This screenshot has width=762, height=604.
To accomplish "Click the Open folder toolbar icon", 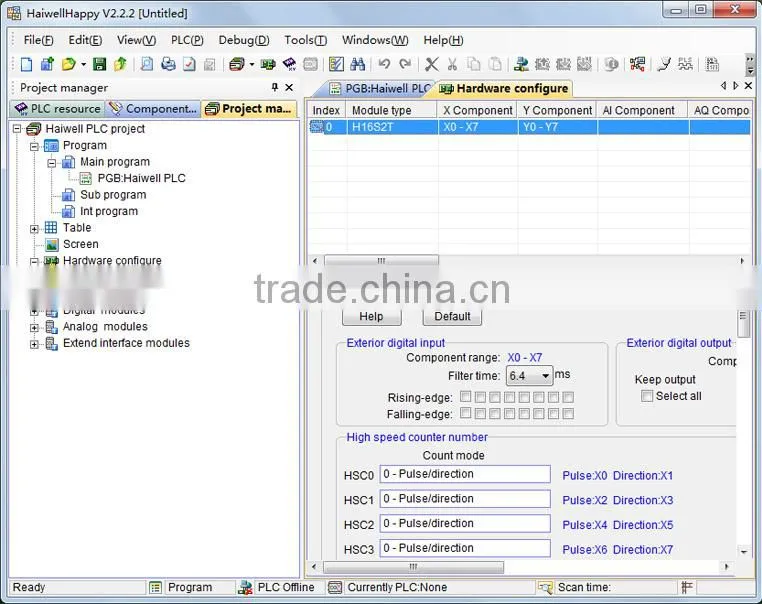I will (68, 64).
